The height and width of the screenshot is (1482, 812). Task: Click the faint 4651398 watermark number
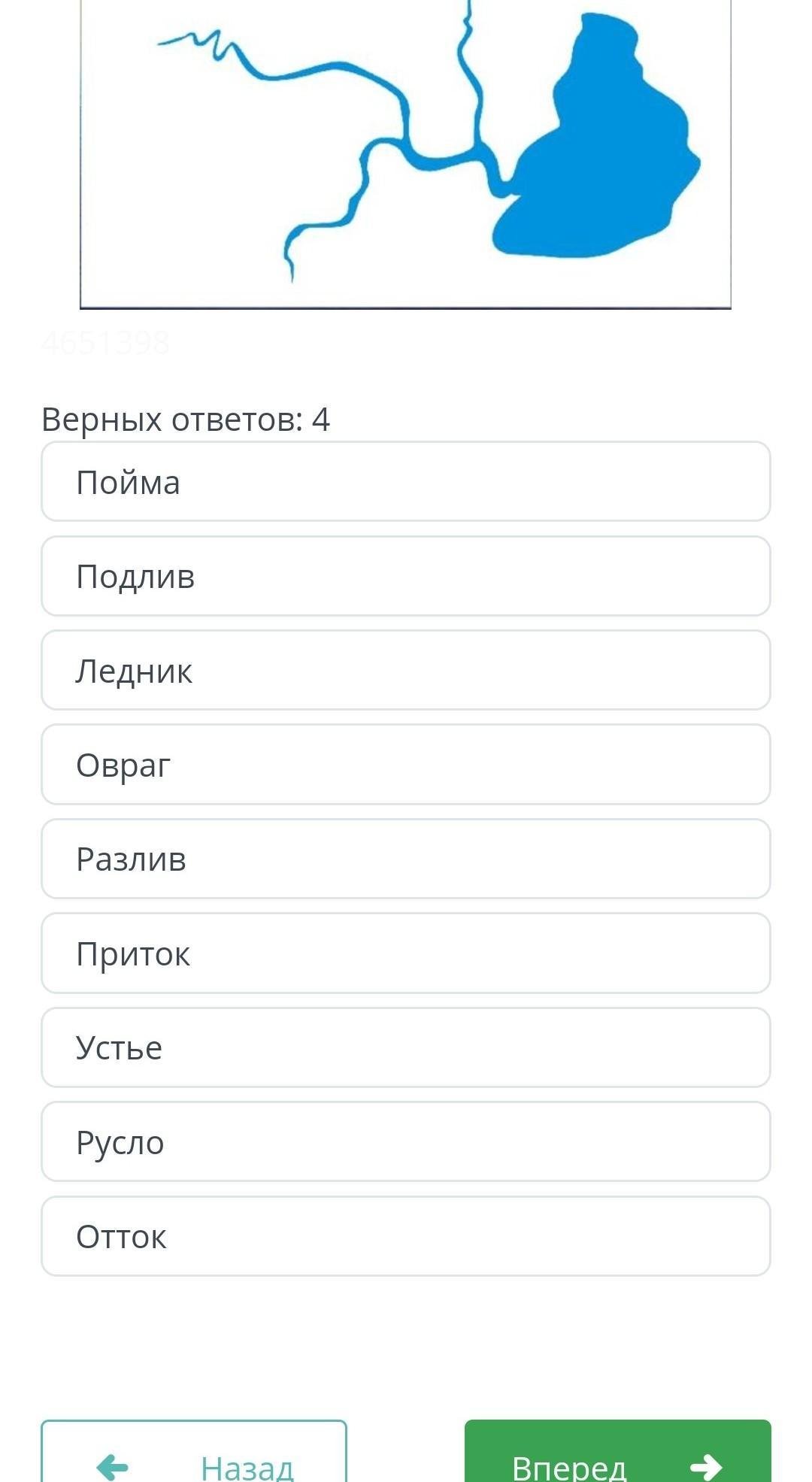106,343
